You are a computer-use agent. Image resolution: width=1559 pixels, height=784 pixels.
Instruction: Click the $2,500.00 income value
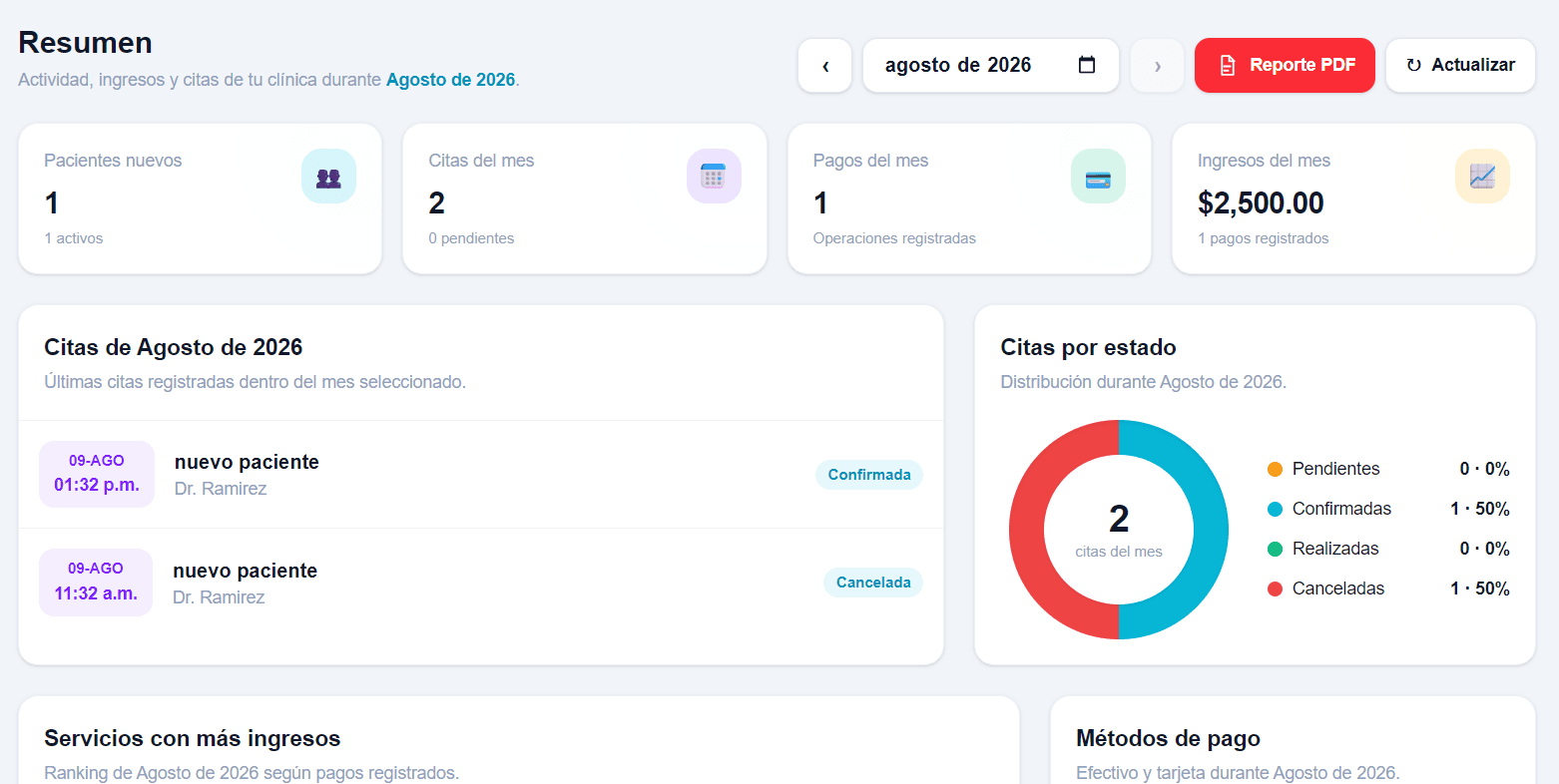coord(1261,203)
